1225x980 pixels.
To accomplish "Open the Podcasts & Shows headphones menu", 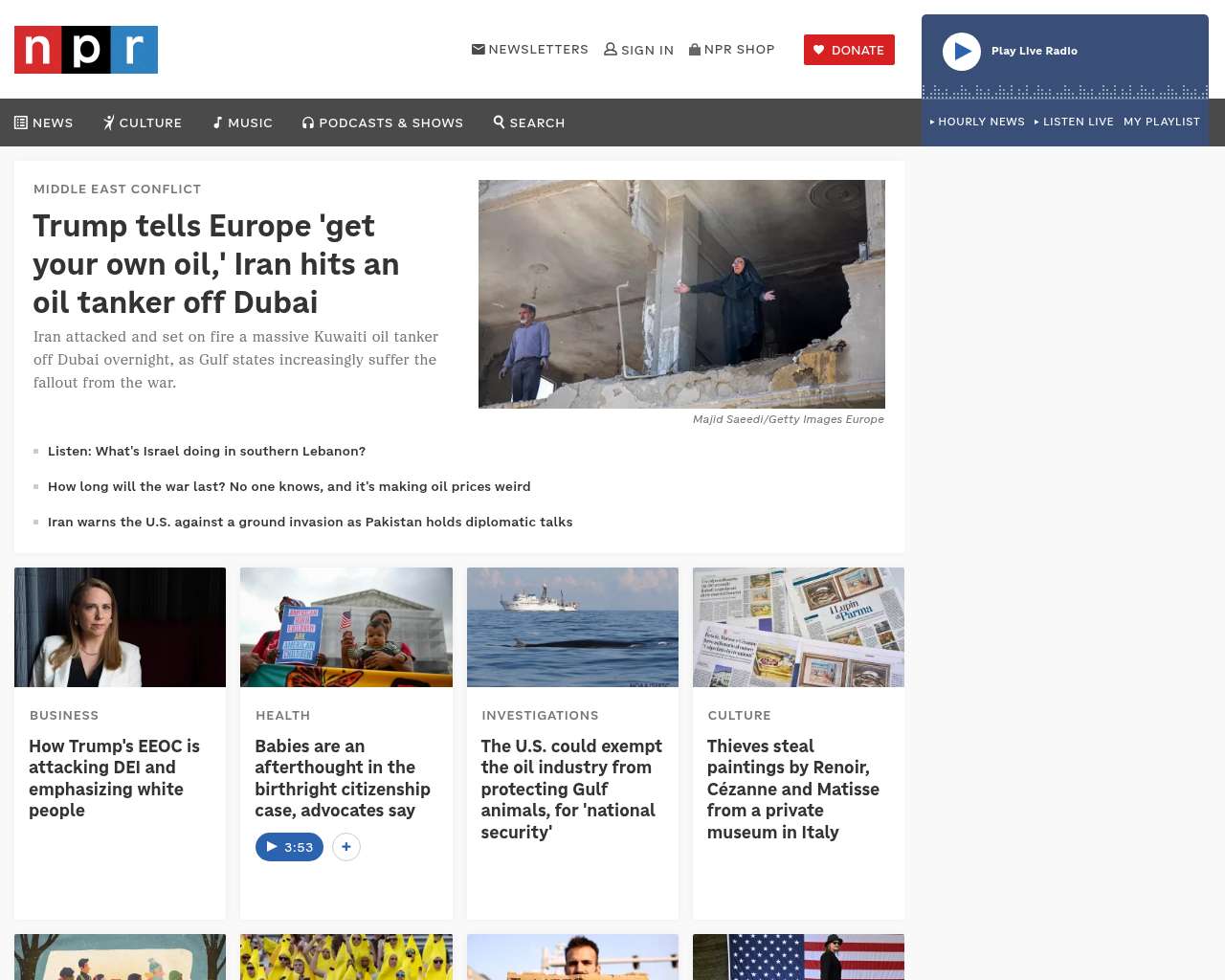I will pos(383,122).
